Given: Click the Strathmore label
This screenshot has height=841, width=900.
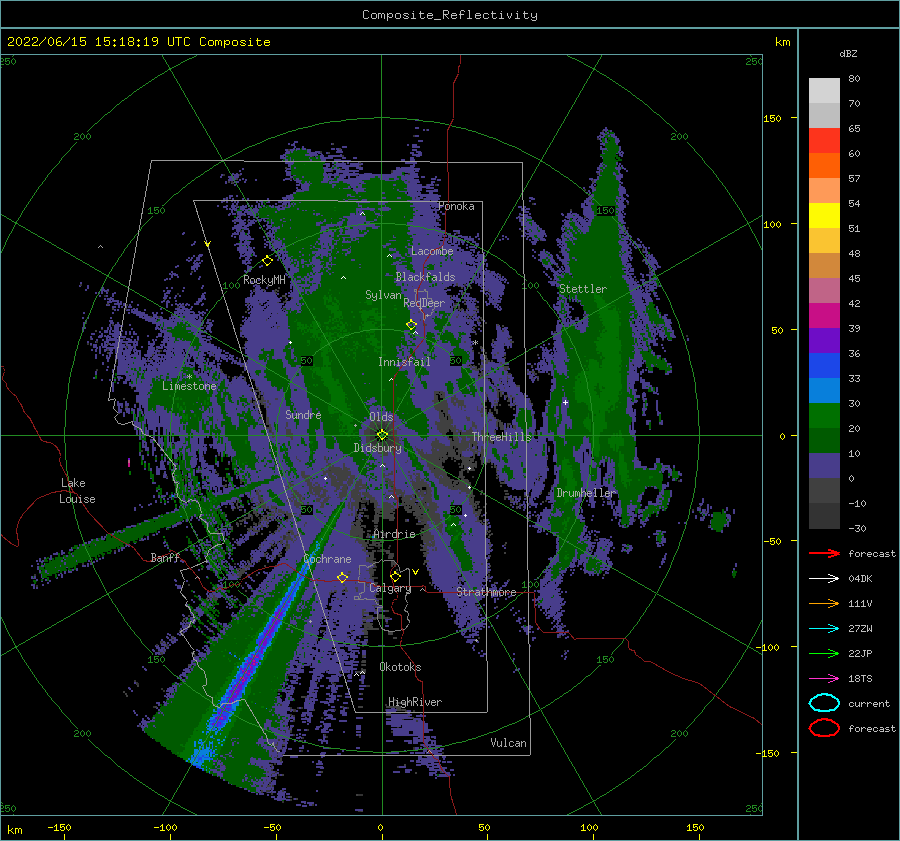Looking at the screenshot, I should click(x=486, y=592).
